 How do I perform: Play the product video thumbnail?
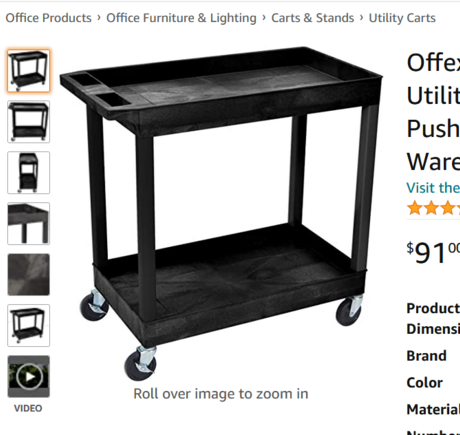(29, 376)
